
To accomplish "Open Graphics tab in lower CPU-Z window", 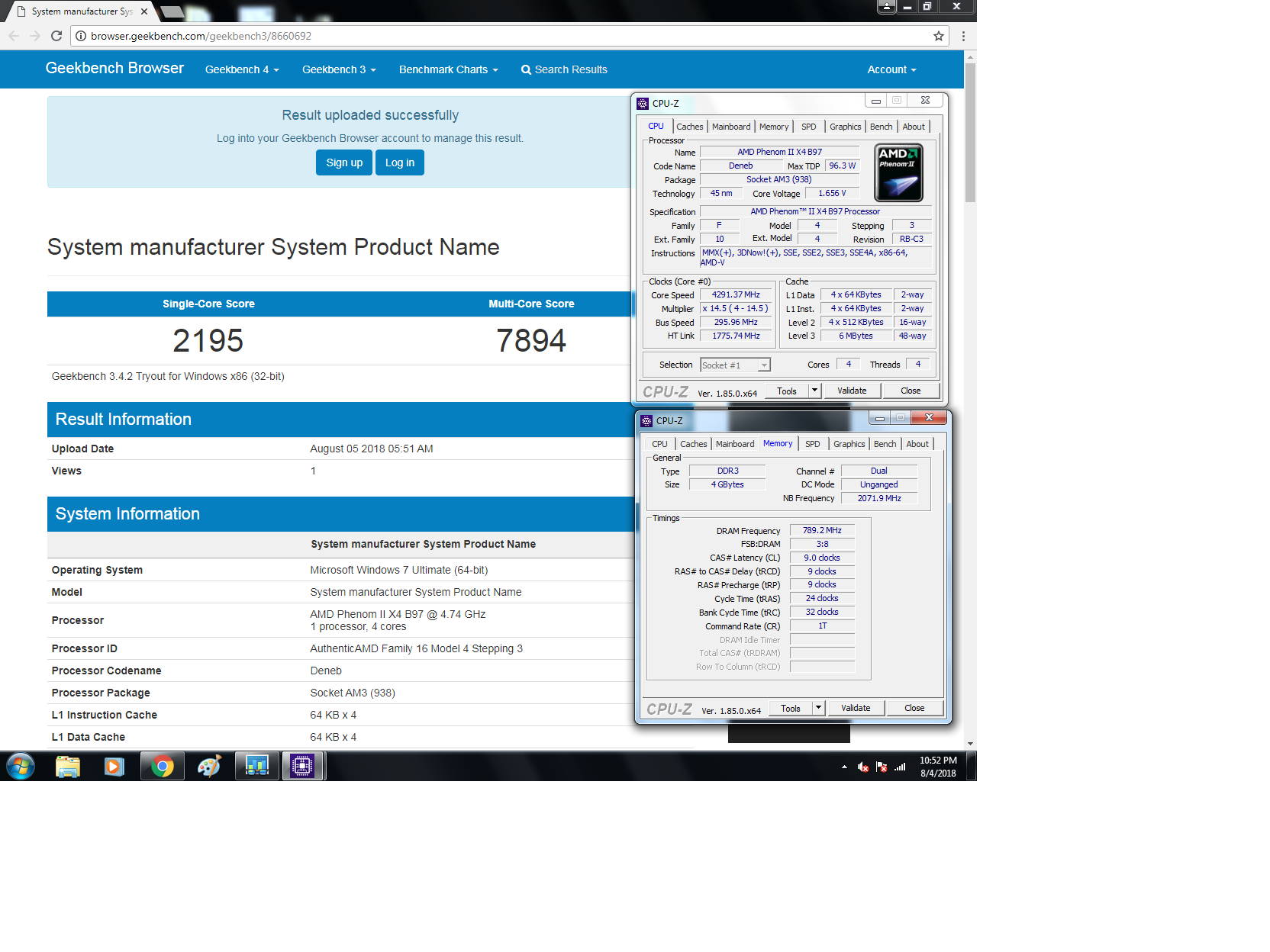I will [x=849, y=444].
